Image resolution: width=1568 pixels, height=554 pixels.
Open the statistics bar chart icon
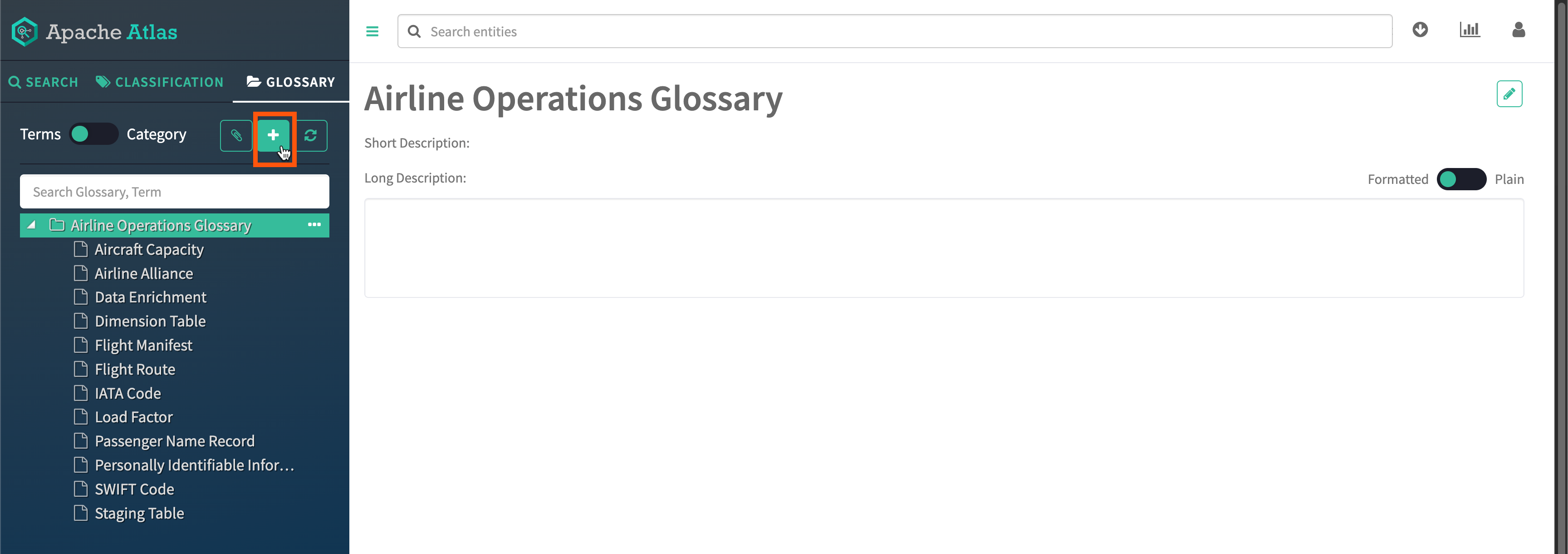pos(1469,30)
